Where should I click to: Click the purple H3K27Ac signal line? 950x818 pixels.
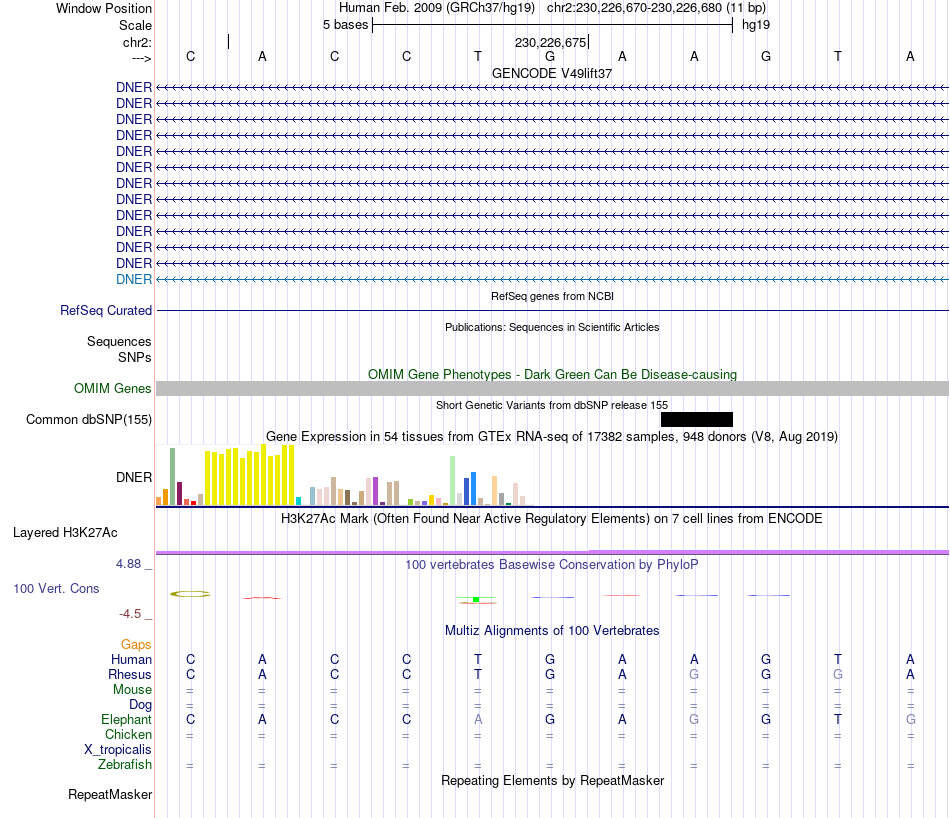click(x=552, y=552)
